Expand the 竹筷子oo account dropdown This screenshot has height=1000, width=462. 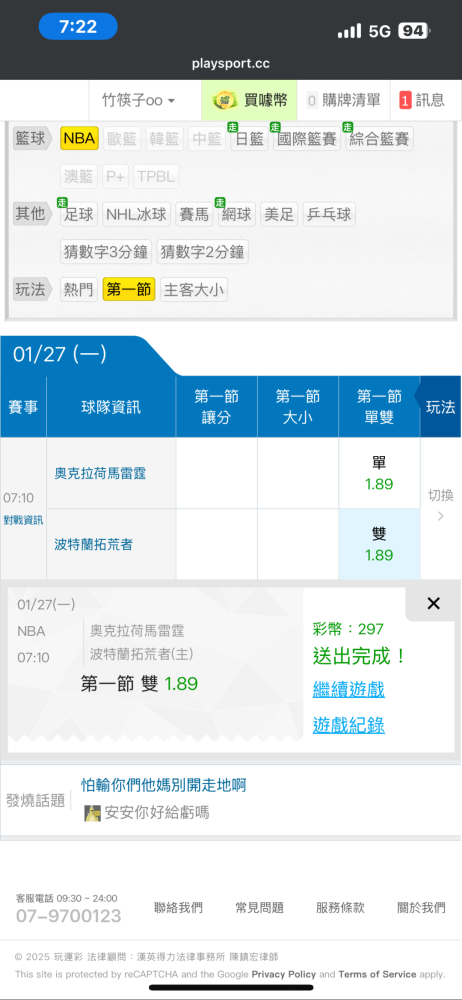138,100
